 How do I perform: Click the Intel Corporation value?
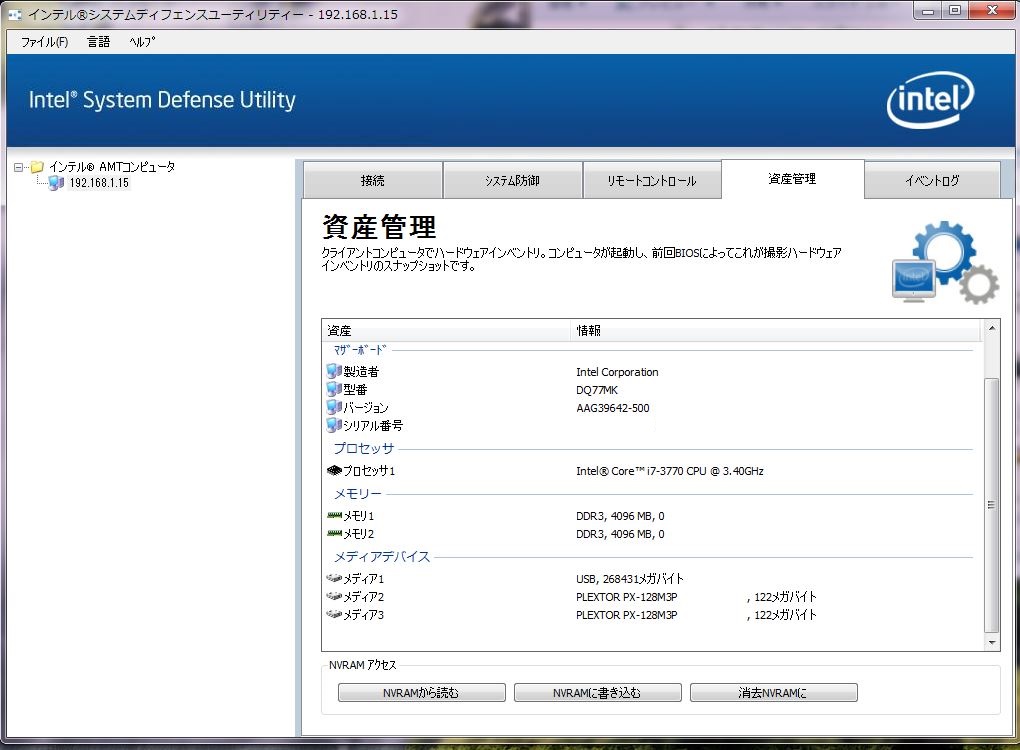point(617,372)
